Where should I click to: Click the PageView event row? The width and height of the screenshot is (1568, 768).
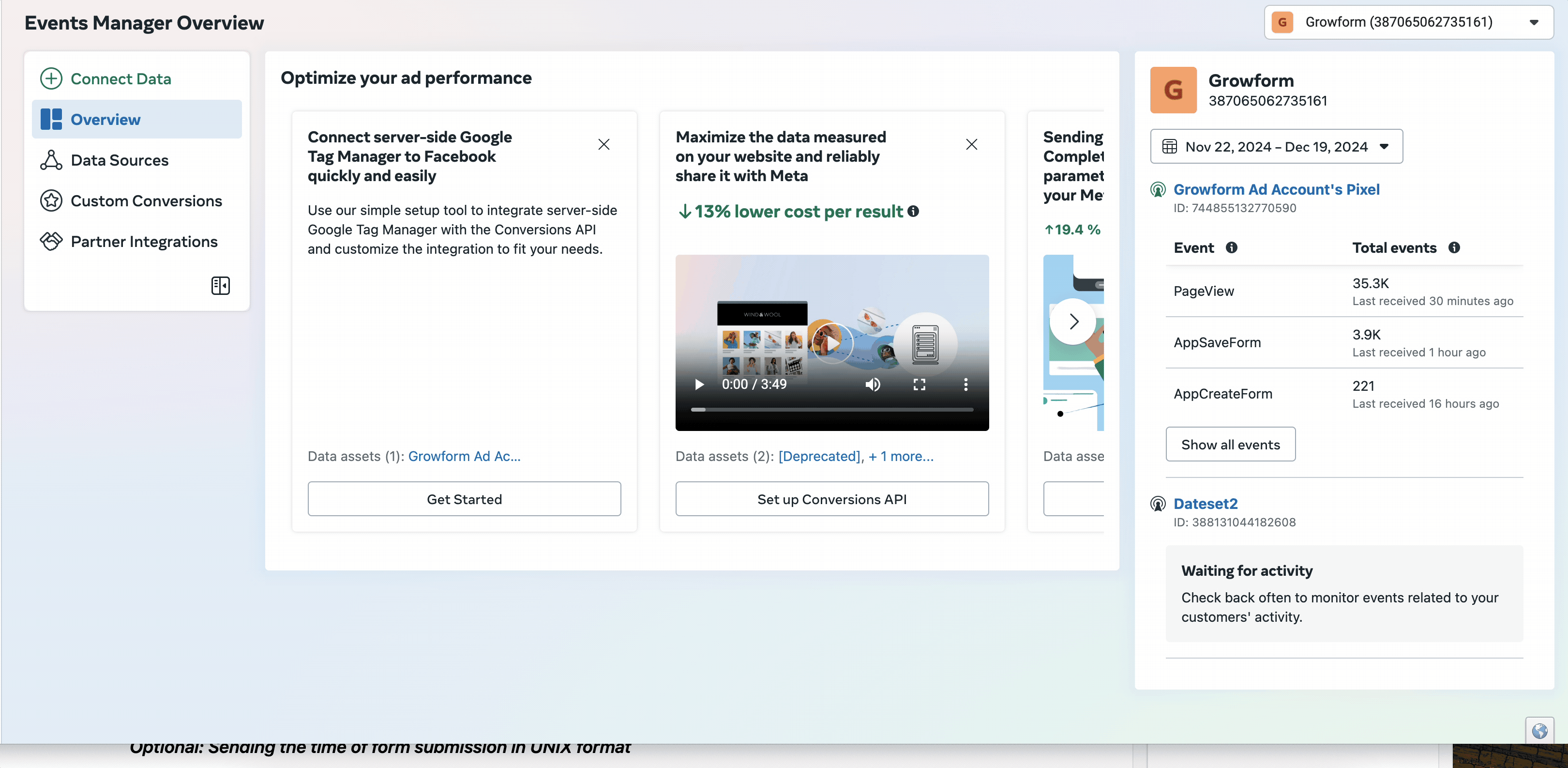coord(1344,291)
